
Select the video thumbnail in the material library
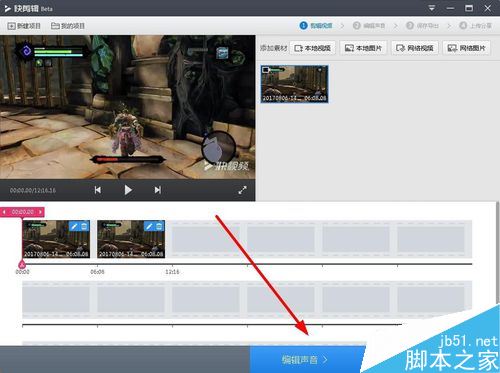tap(294, 84)
